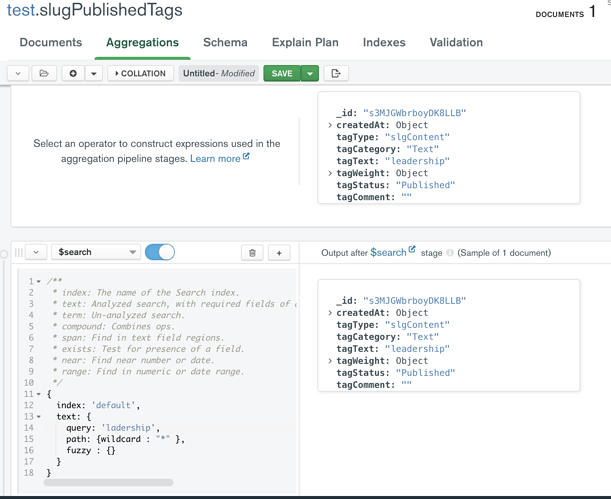
Task: Click the export pipeline icon
Action: (x=336, y=73)
